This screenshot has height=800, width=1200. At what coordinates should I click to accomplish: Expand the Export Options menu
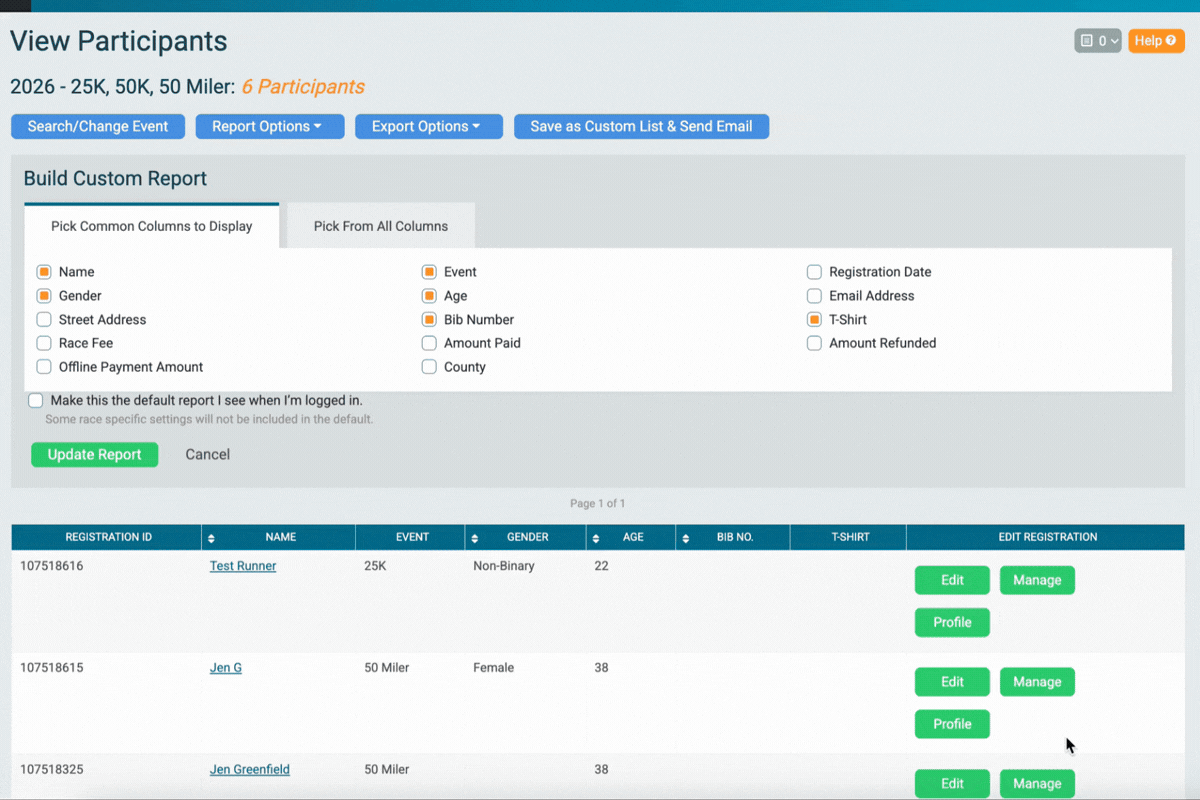click(428, 126)
